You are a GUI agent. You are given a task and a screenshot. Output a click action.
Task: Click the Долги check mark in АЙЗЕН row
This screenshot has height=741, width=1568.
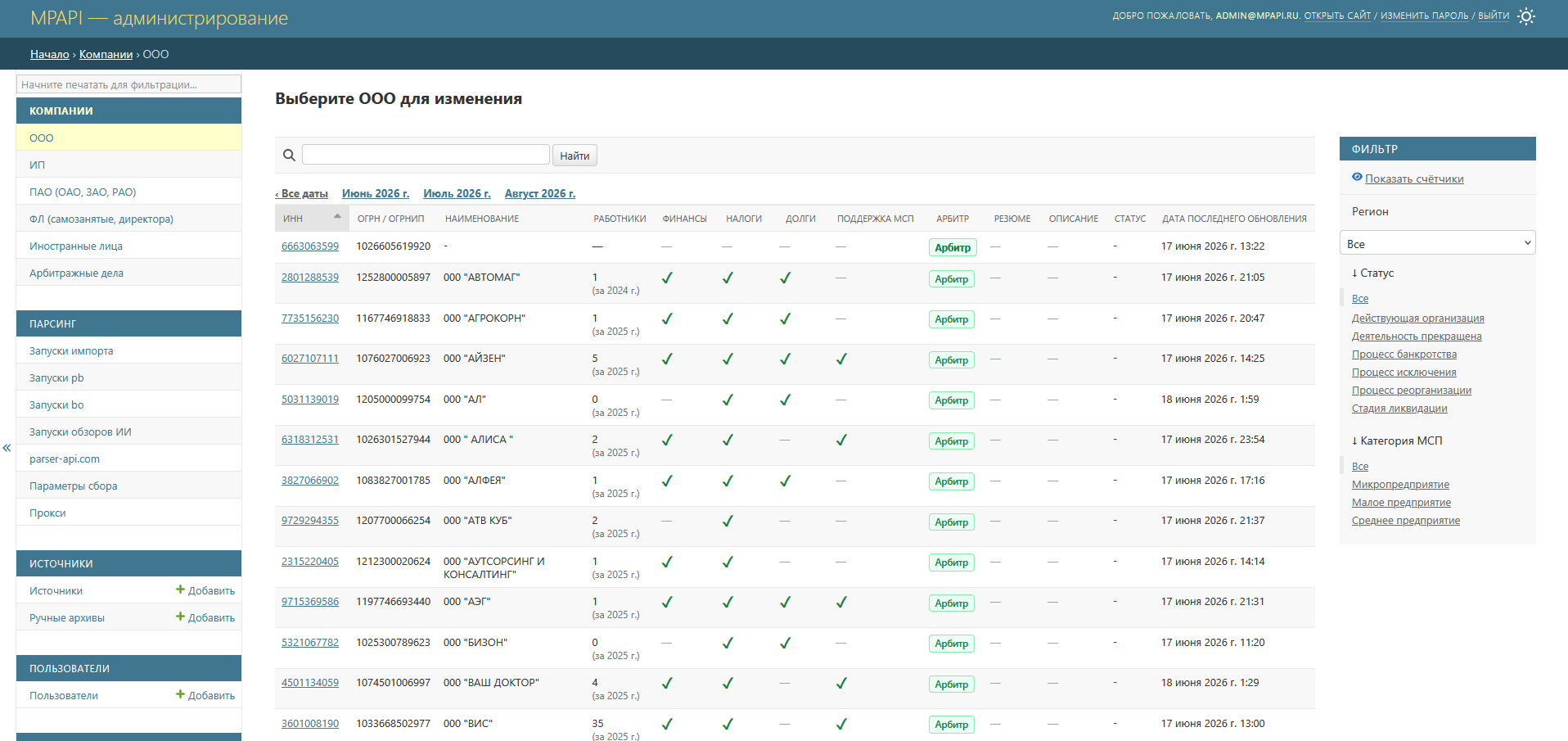pyautogui.click(x=785, y=359)
